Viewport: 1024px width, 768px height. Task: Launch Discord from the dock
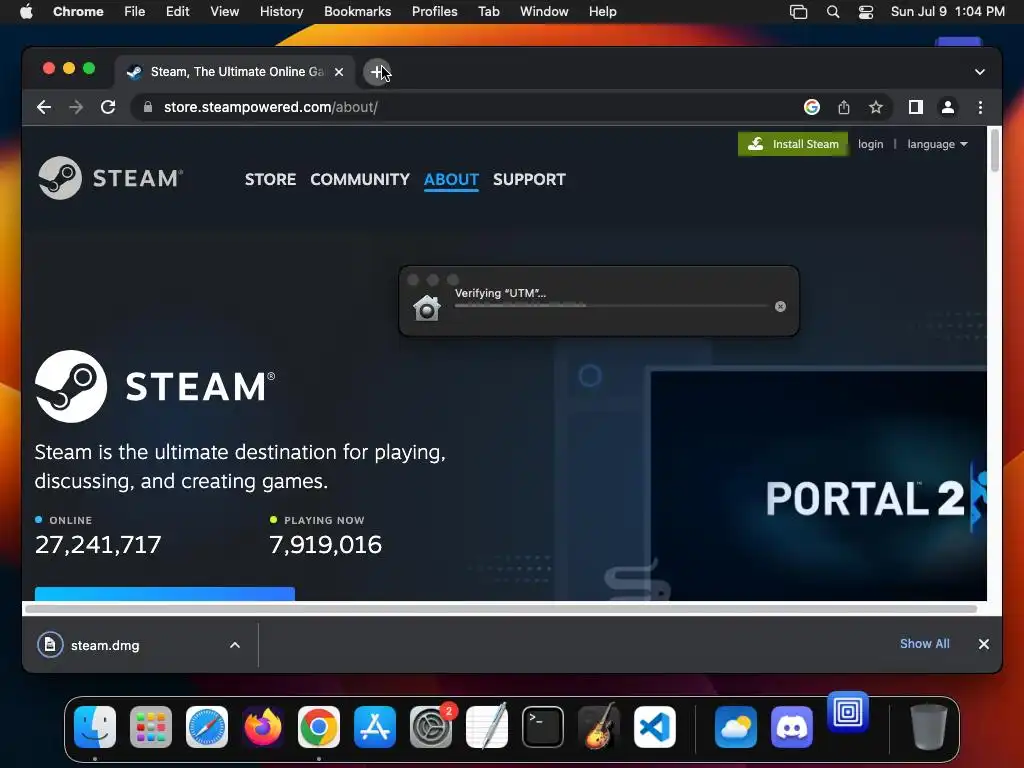(792, 727)
